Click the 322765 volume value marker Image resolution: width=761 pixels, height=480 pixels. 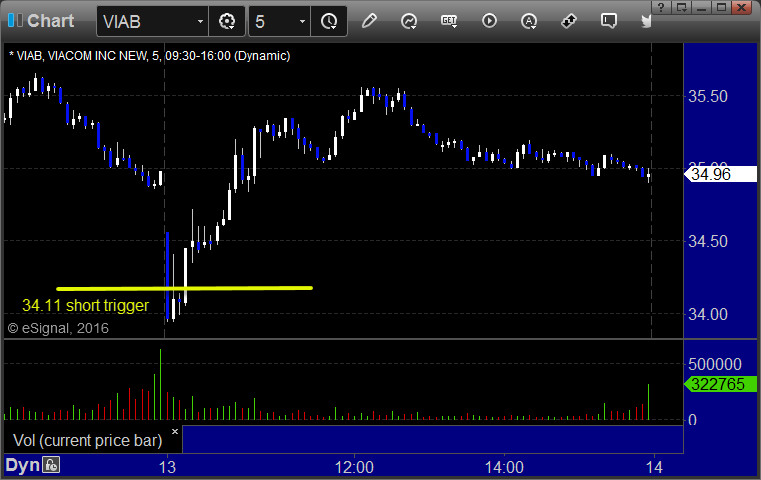point(720,384)
